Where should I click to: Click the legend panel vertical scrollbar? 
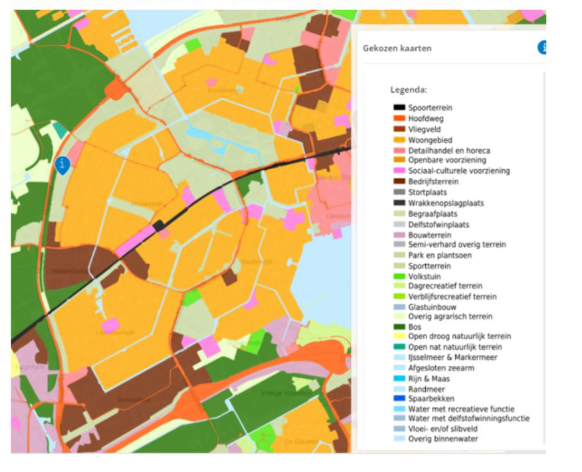coord(544,258)
